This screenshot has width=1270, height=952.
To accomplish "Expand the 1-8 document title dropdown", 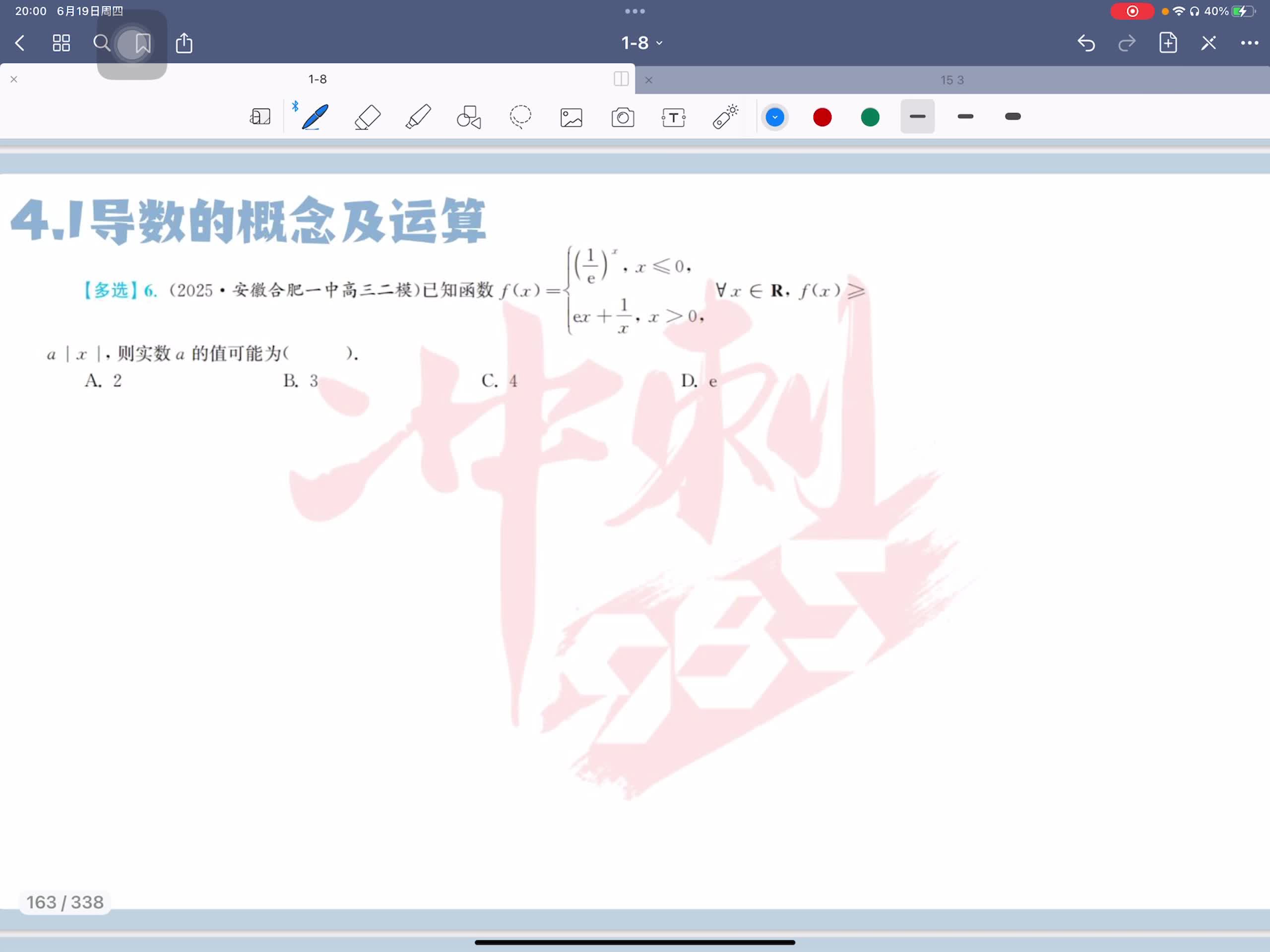I will 641,43.
